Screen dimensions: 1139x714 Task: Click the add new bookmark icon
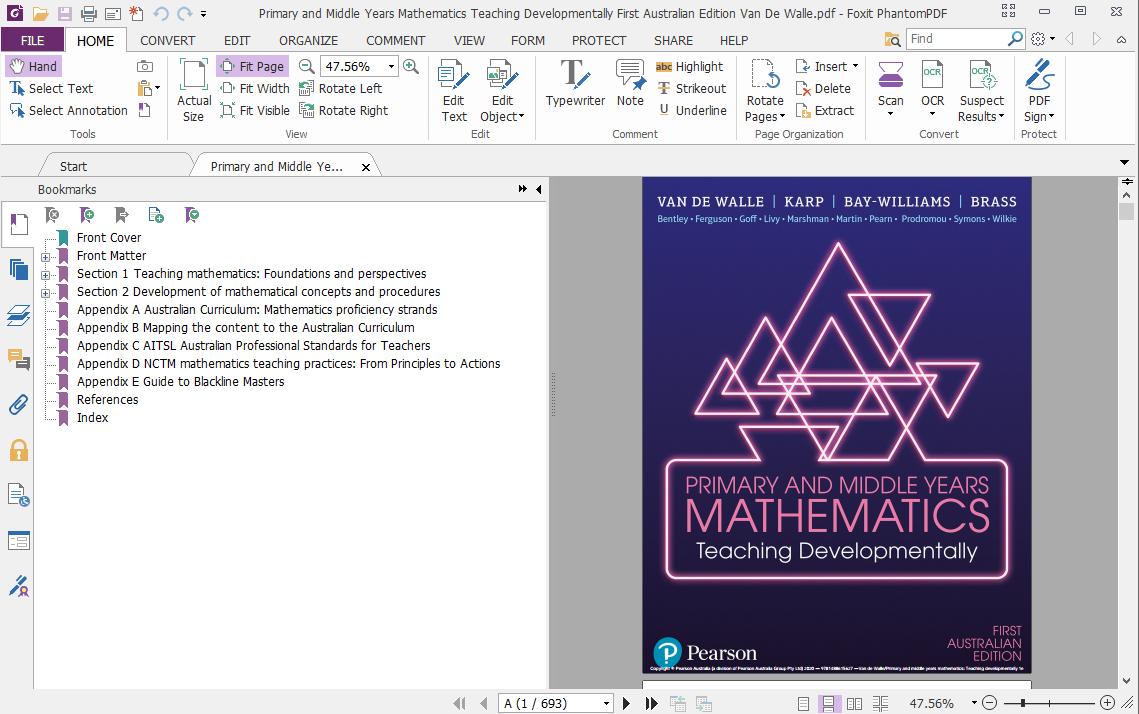click(x=87, y=215)
